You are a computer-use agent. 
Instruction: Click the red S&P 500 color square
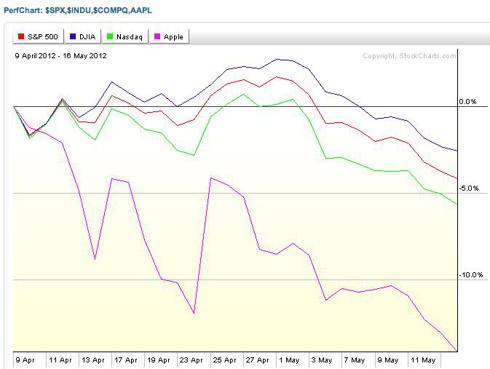[21, 36]
